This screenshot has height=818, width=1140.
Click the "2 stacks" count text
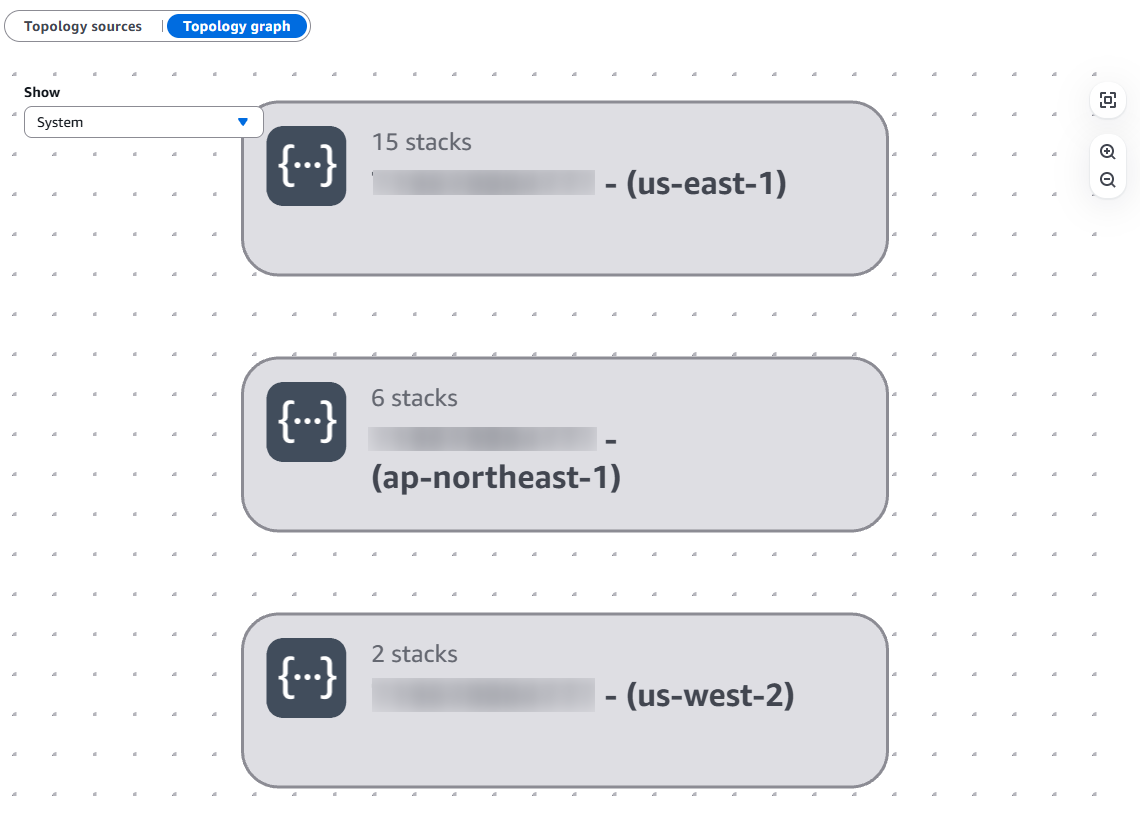[414, 654]
